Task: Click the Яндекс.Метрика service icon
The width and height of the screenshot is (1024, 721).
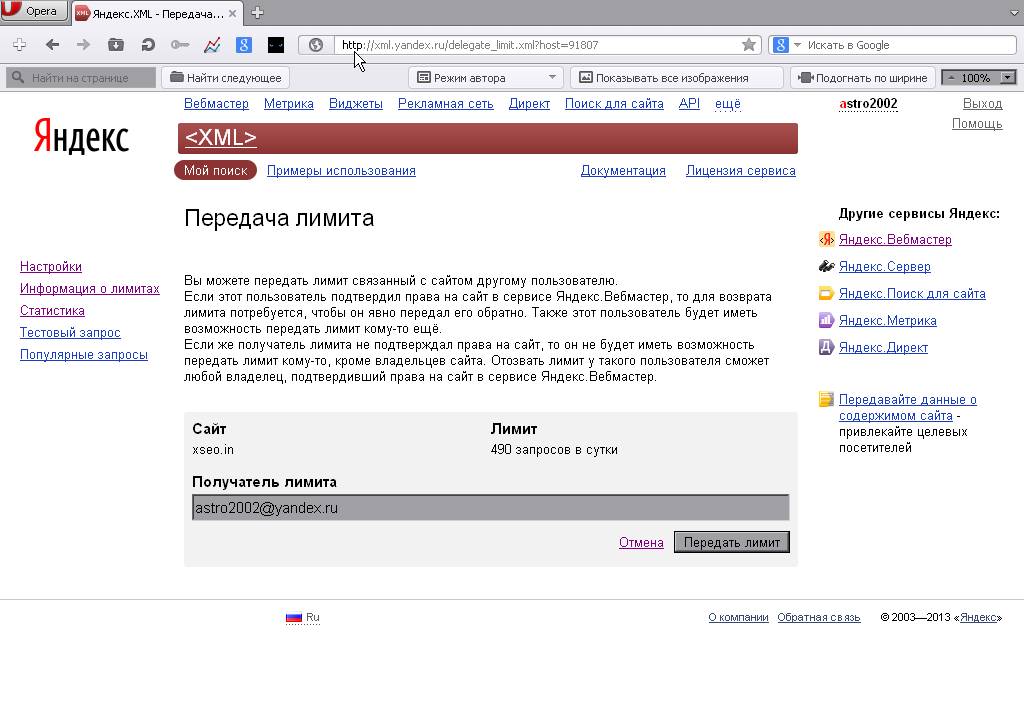Action: [827, 320]
